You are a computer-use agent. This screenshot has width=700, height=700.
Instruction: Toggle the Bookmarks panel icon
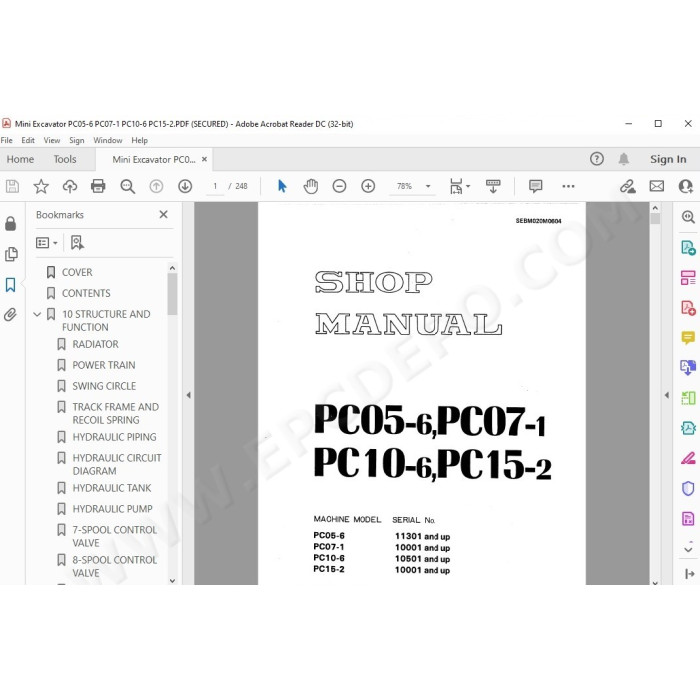(x=11, y=285)
